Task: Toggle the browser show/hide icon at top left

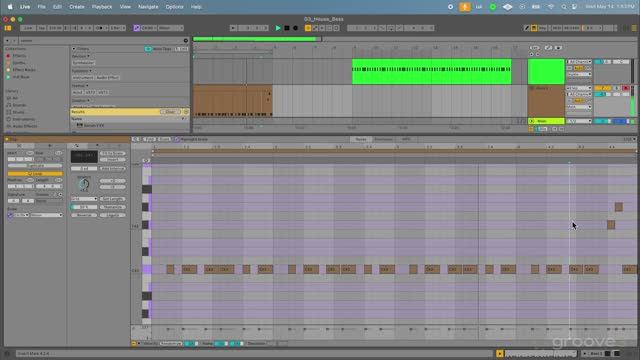Action: click(8, 28)
